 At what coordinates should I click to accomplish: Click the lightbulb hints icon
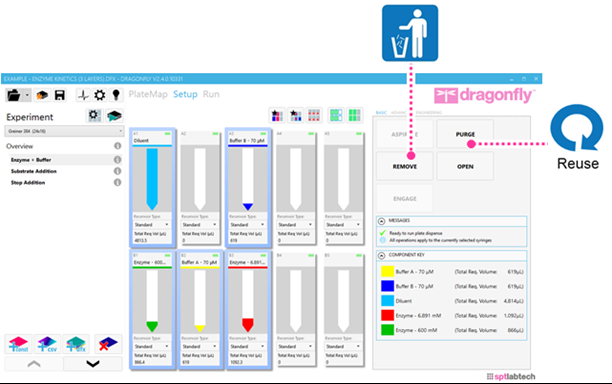click(x=116, y=95)
